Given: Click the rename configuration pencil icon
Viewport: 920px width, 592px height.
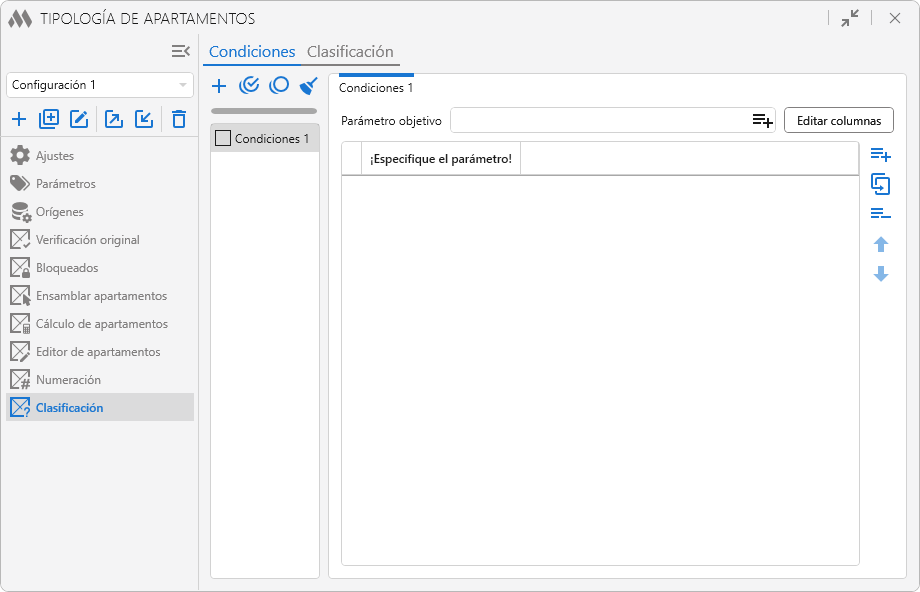Looking at the screenshot, I should click(x=79, y=120).
